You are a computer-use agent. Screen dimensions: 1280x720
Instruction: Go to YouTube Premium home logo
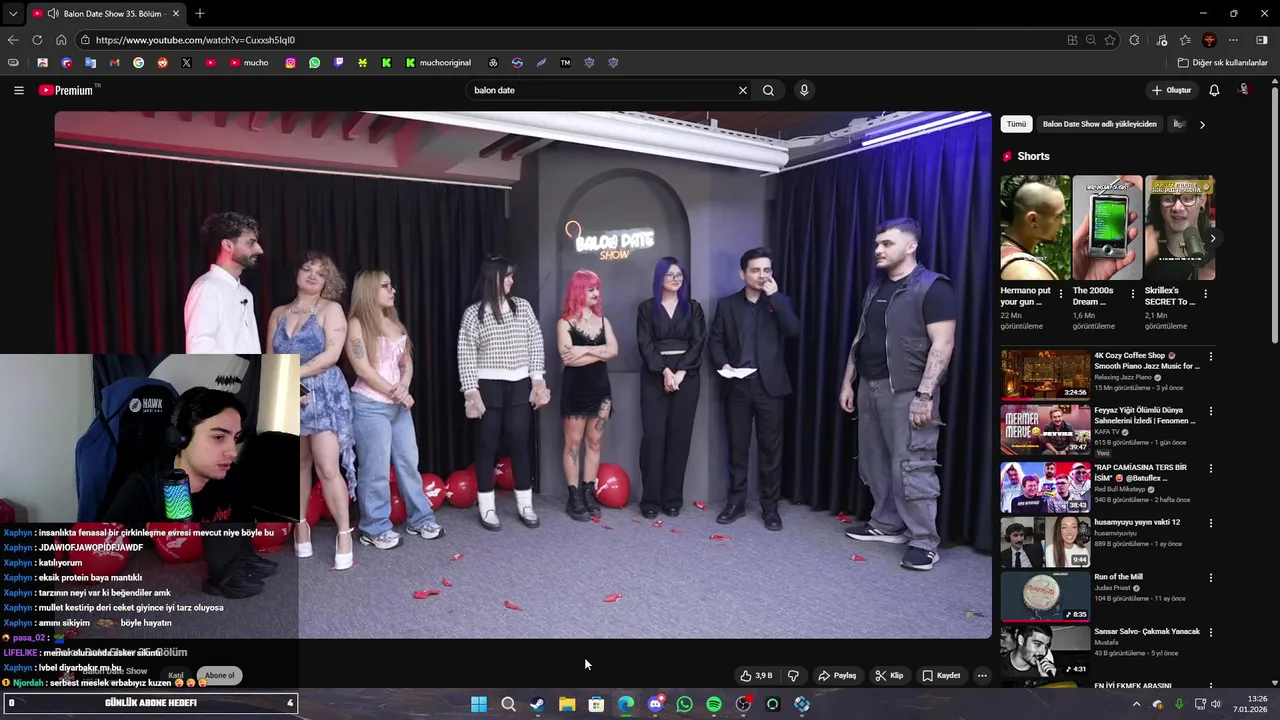[x=66, y=90]
